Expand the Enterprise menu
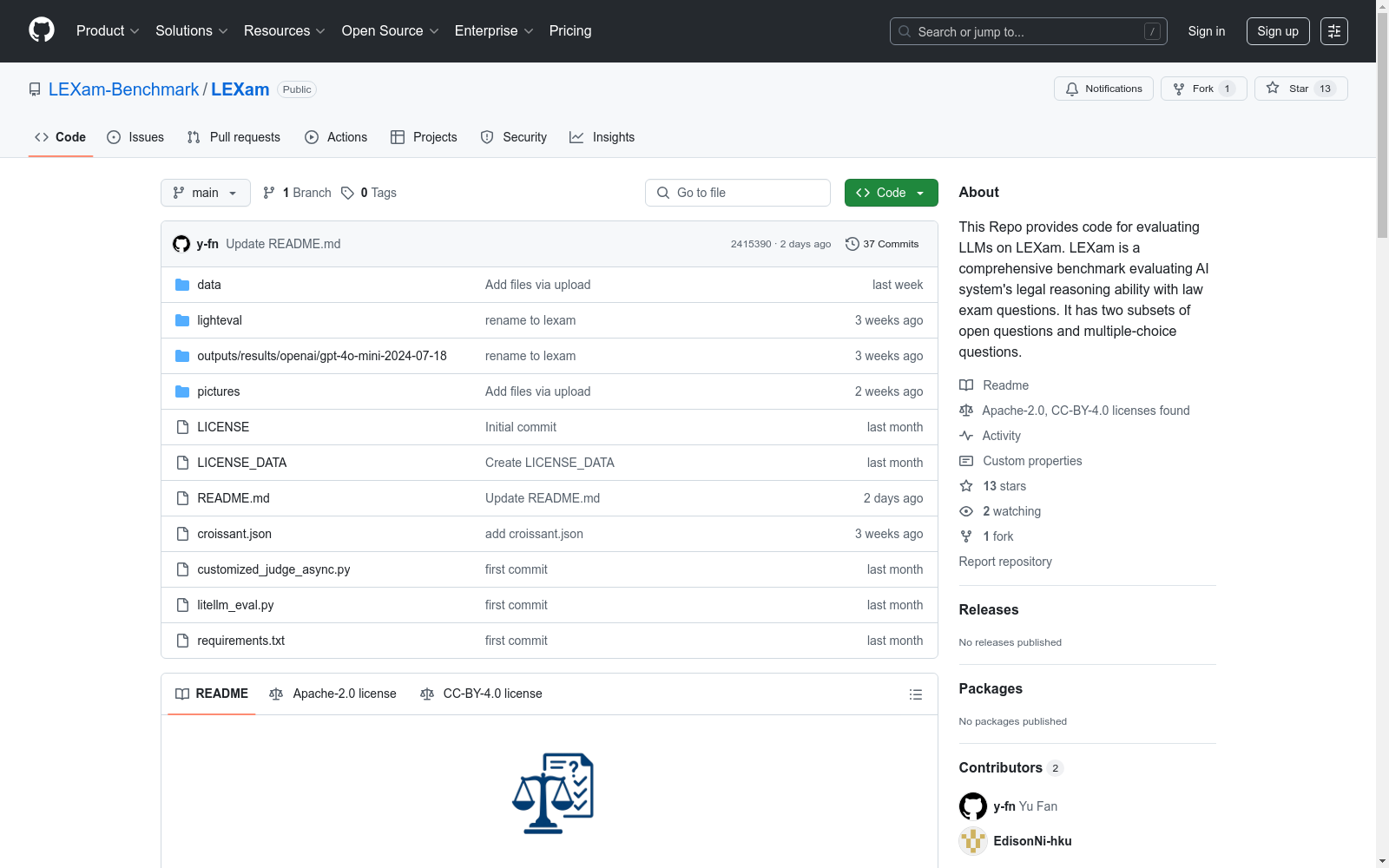Viewport: 1389px width, 868px height. point(494,31)
